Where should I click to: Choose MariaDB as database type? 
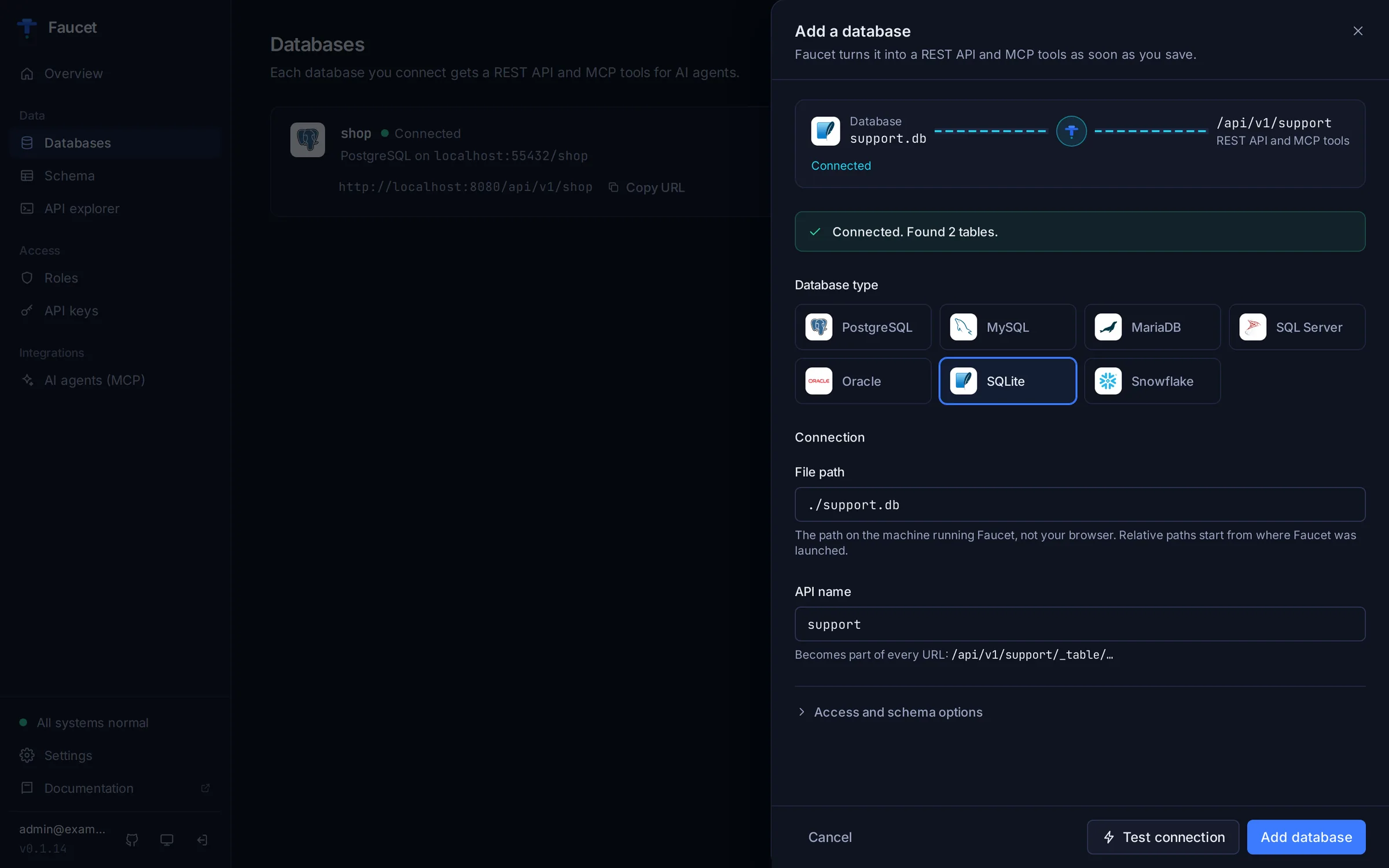tap(1152, 327)
